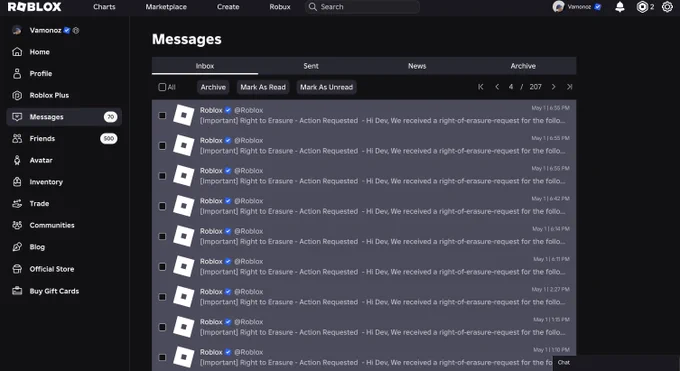Click the Roblox Plus icon in sidebar

17,95
